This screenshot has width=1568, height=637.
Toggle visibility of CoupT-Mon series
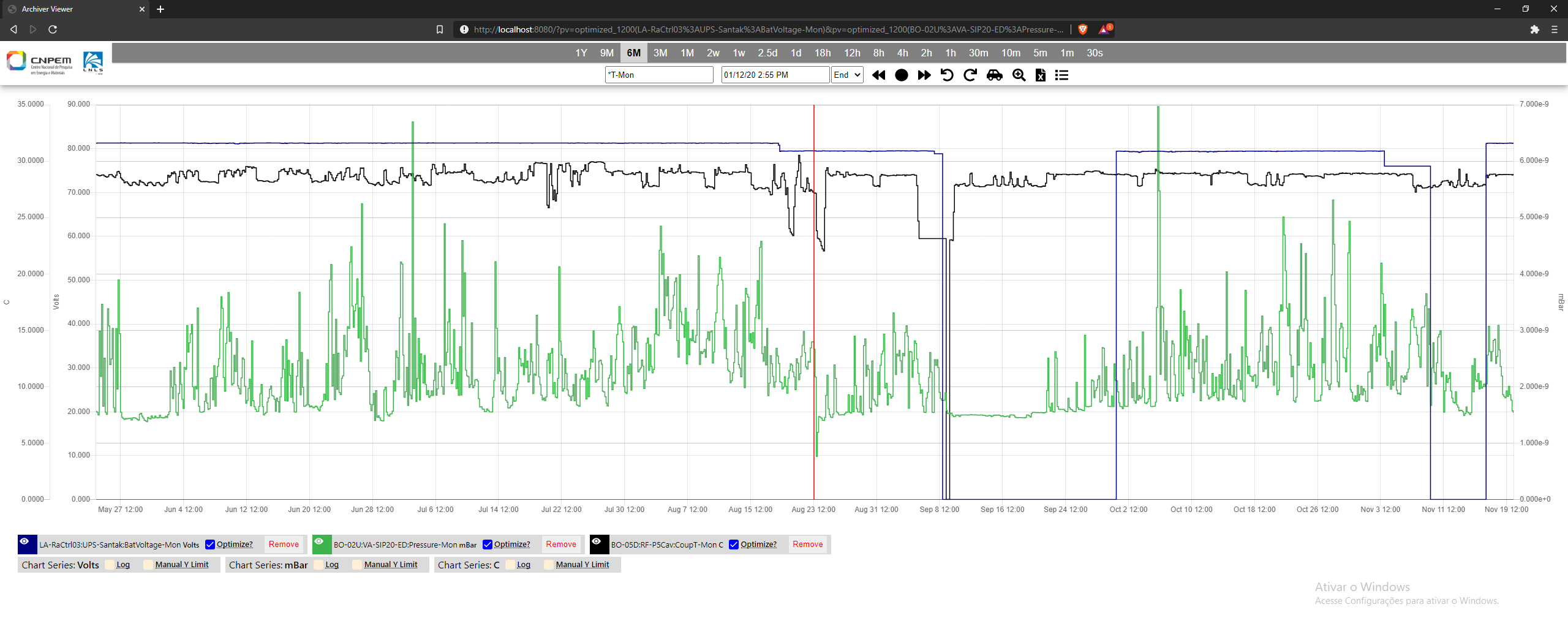597,542
